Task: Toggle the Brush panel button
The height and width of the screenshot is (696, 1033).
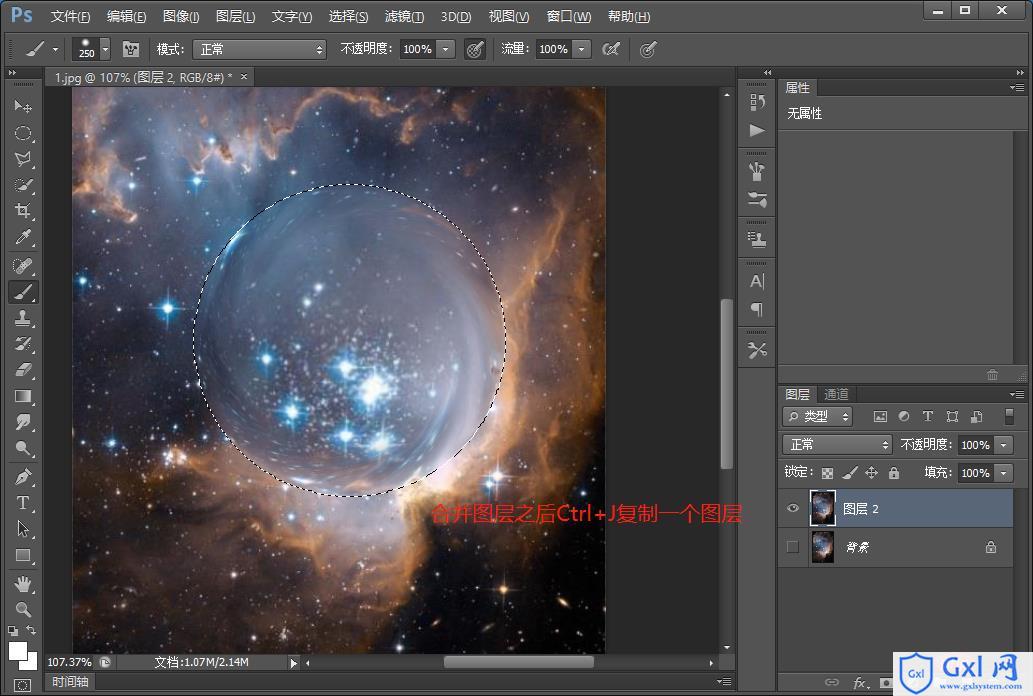Action: point(131,49)
